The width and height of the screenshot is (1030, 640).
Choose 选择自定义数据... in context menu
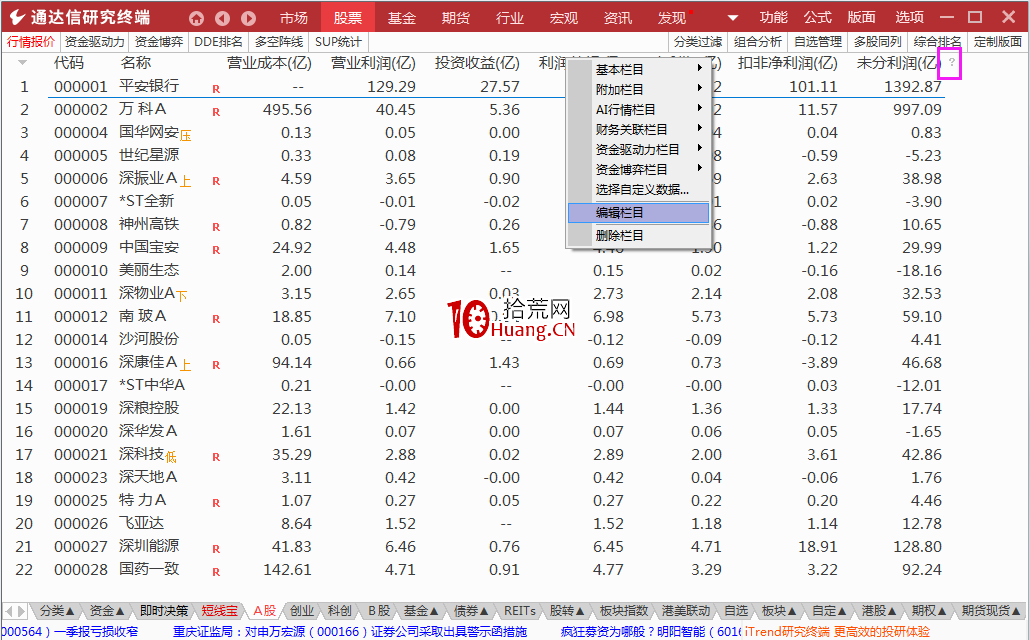click(638, 189)
